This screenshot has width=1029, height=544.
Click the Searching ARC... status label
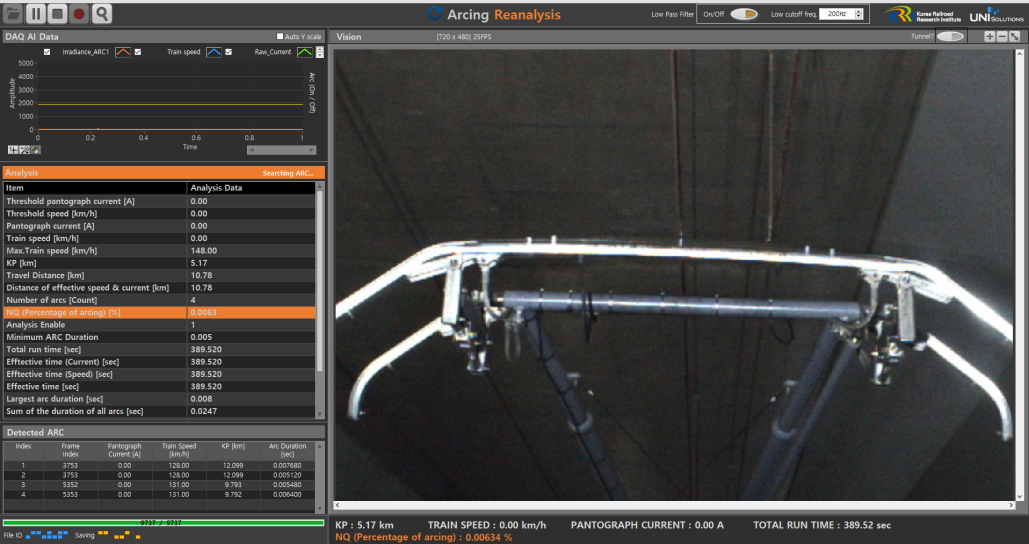pyautogui.click(x=288, y=173)
